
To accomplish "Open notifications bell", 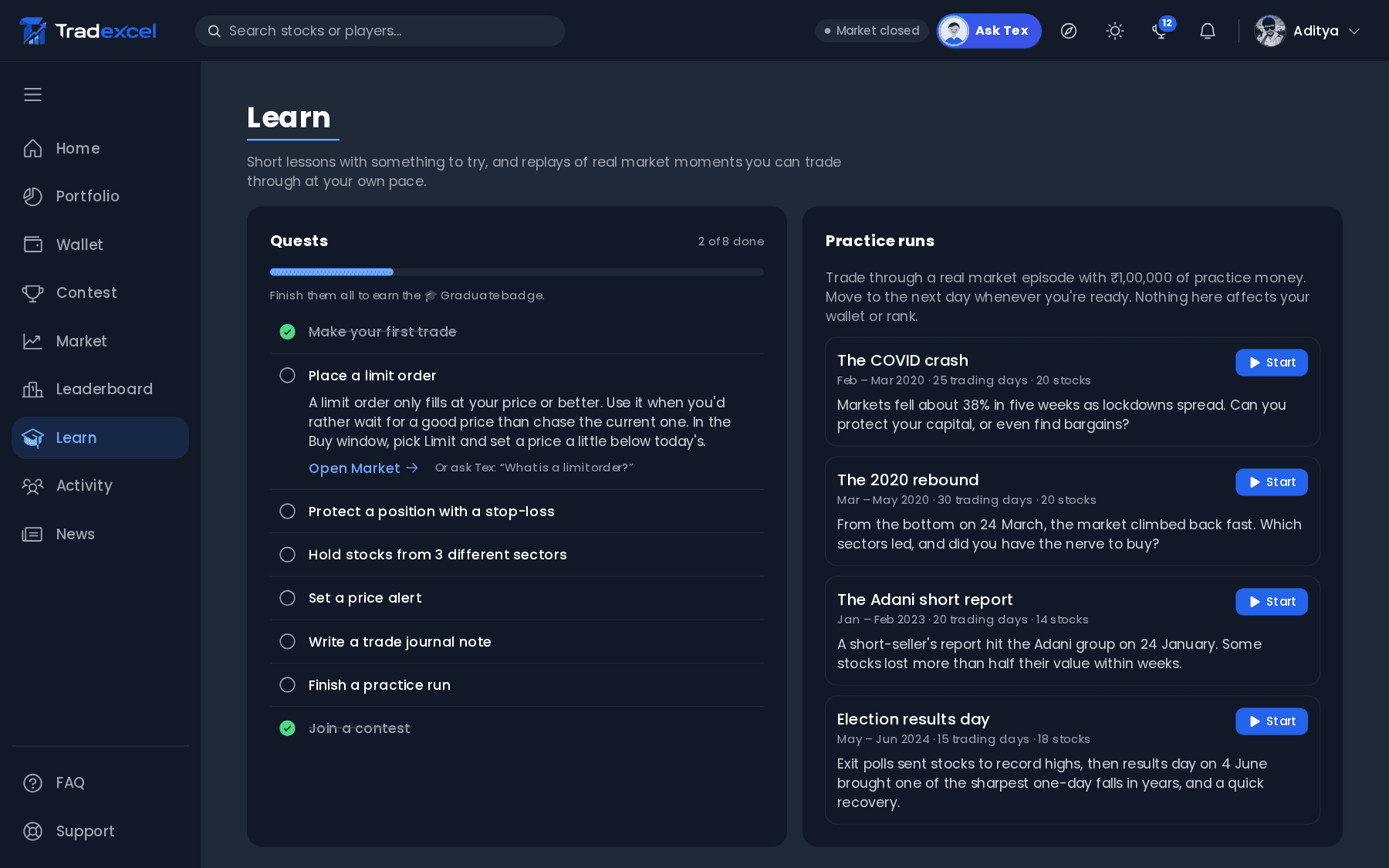I will tap(1208, 31).
